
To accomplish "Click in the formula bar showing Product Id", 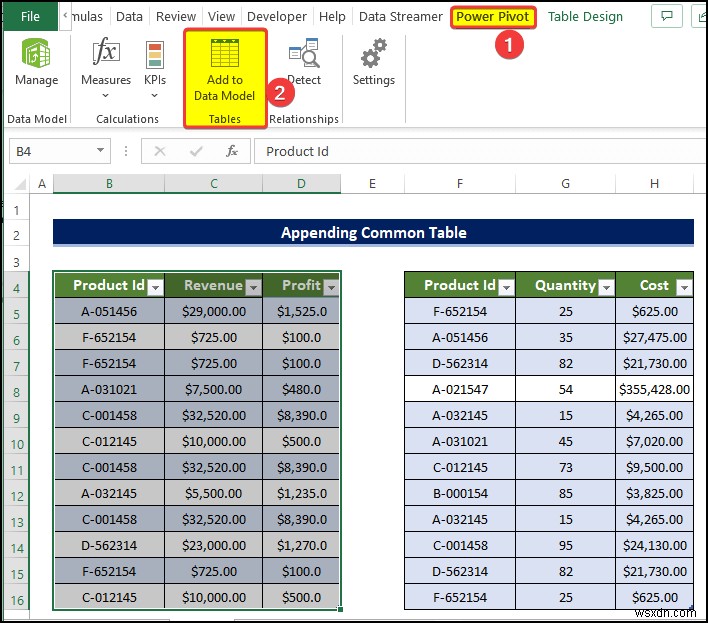I will [x=480, y=151].
